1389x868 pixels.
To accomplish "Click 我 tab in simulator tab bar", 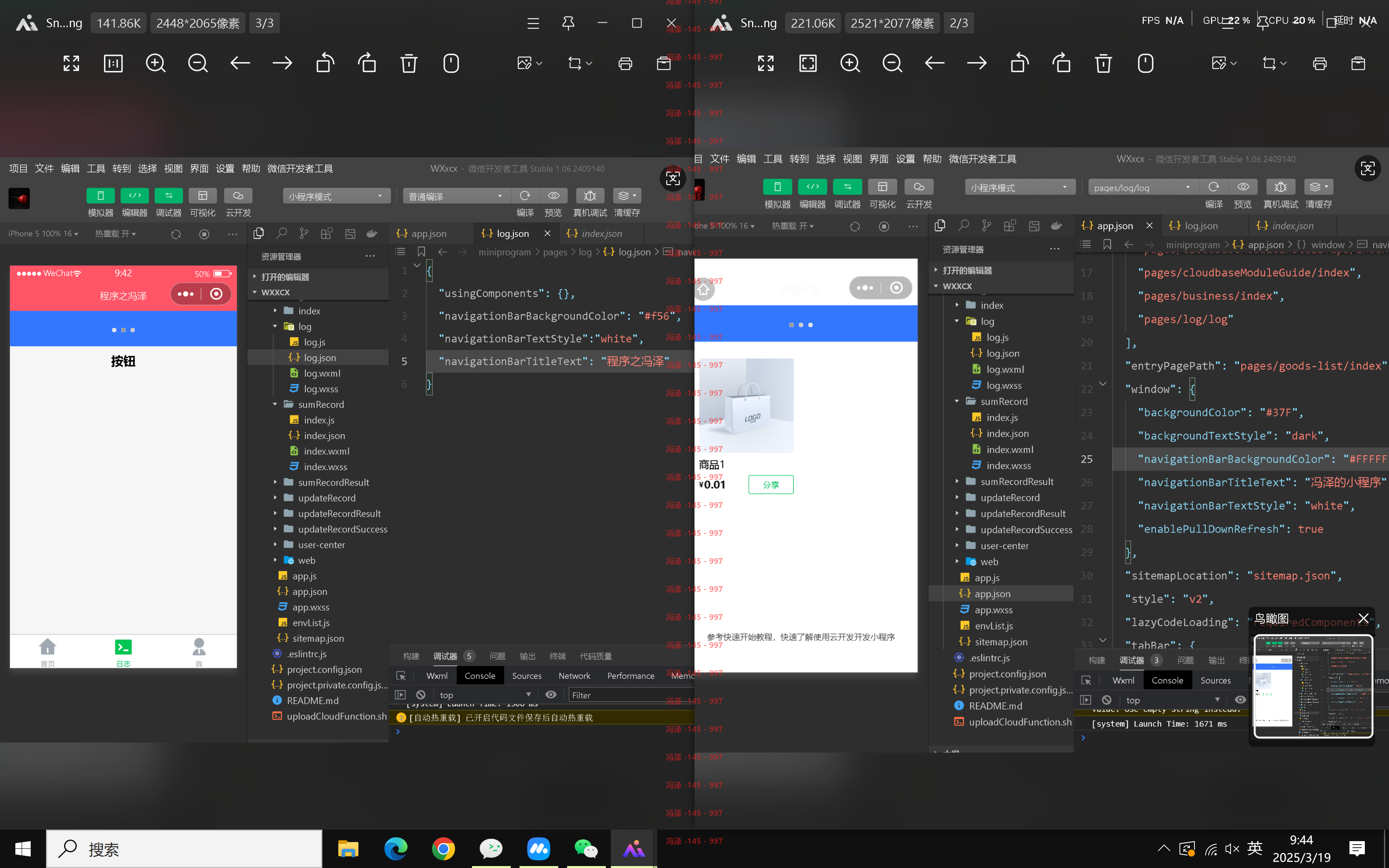I will pyautogui.click(x=199, y=653).
